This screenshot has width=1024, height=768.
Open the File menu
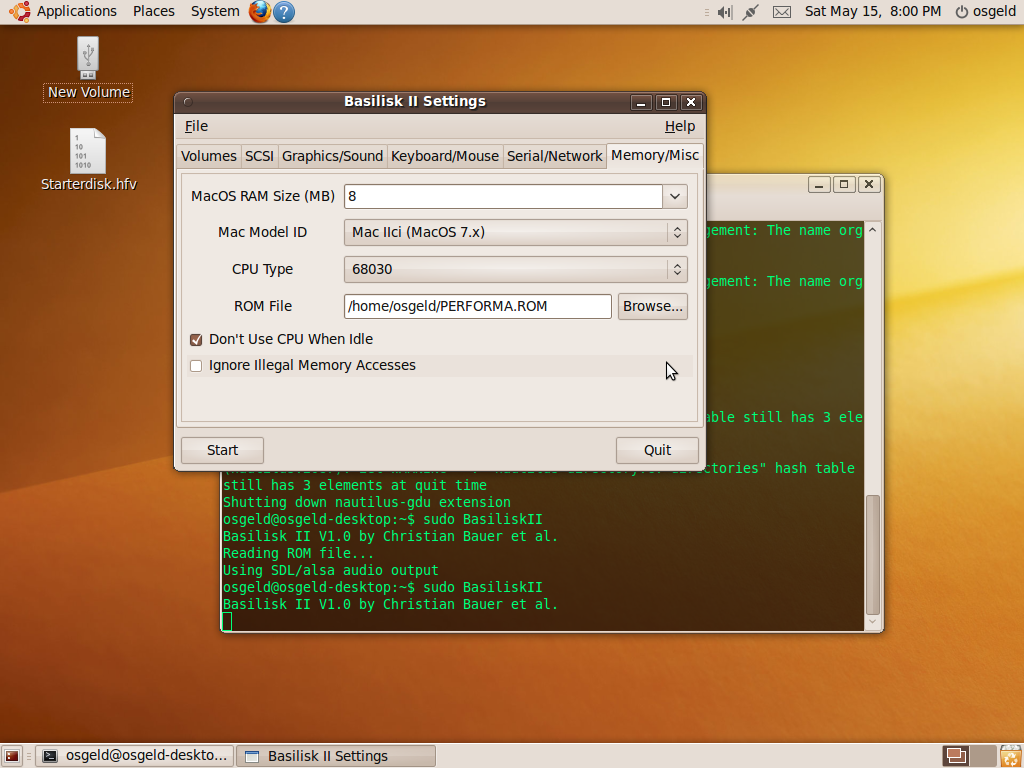(x=196, y=126)
